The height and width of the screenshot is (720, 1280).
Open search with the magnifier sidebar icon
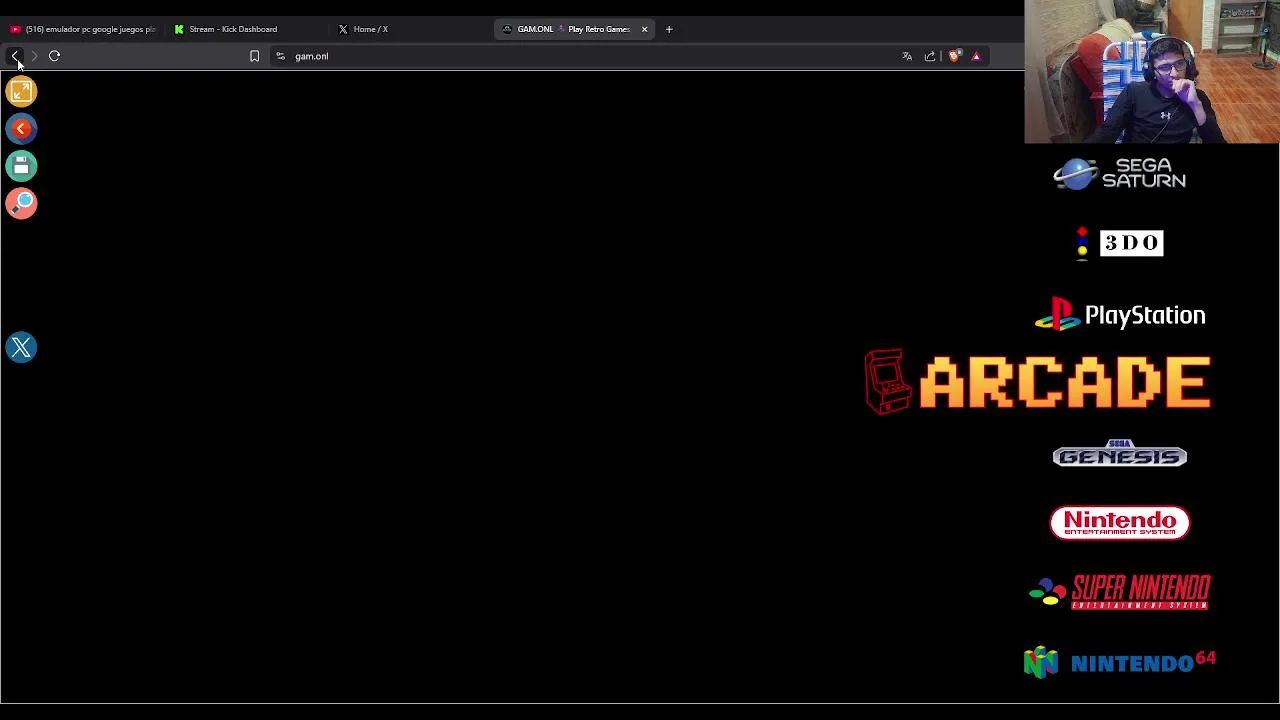coord(21,203)
